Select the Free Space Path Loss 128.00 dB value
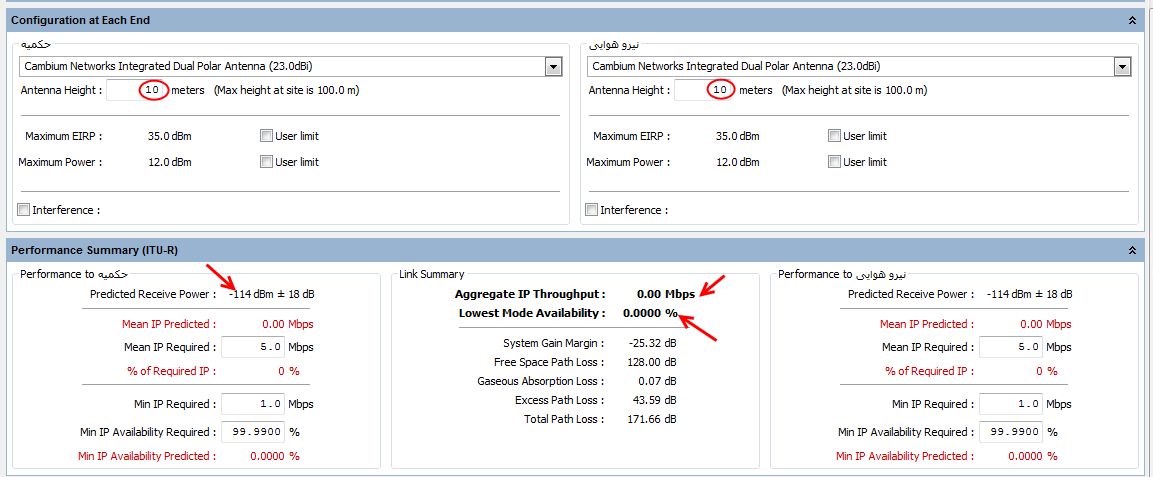The height and width of the screenshot is (477, 1153). click(650, 362)
